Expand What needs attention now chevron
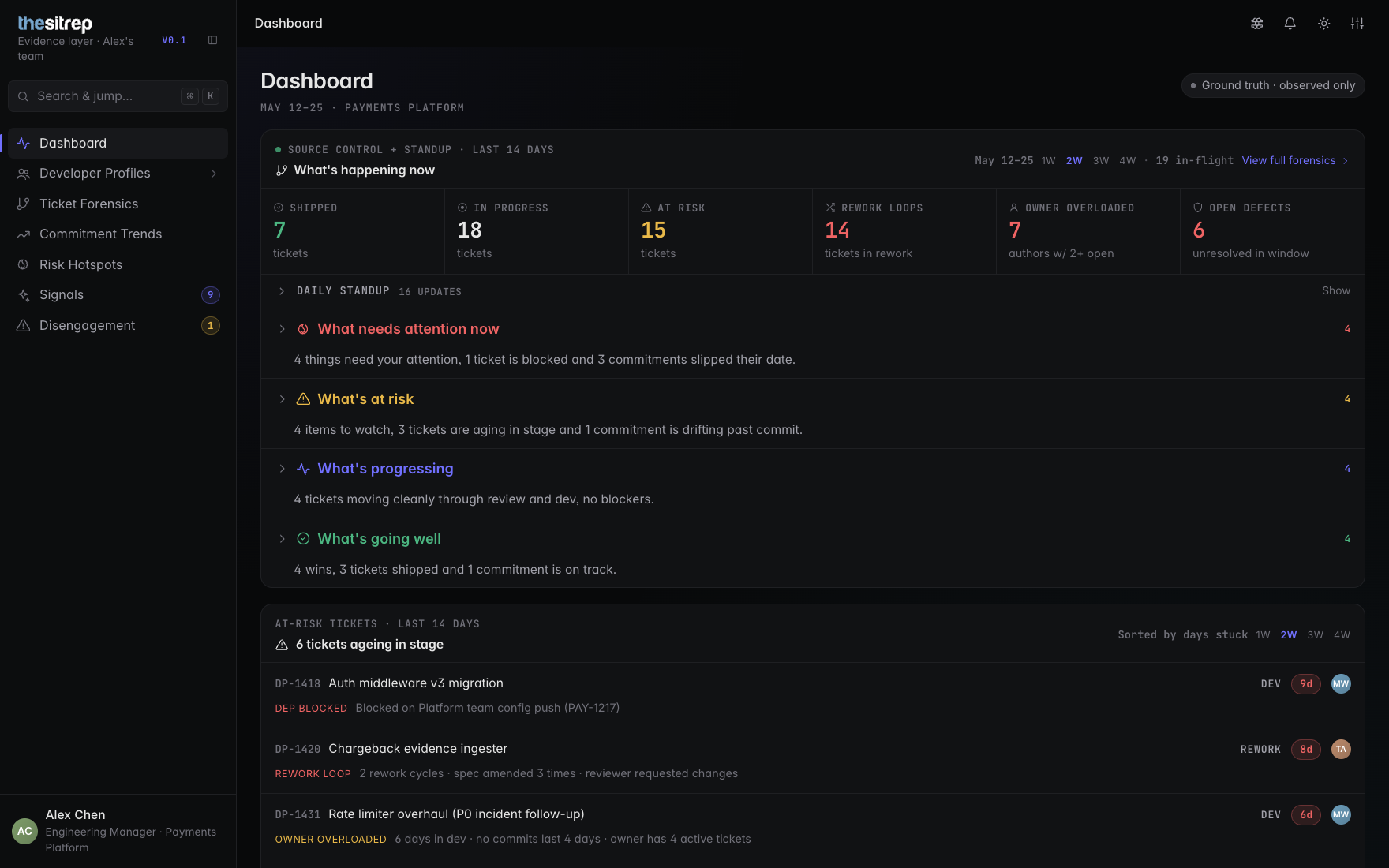The height and width of the screenshot is (868, 1389). coord(282,329)
